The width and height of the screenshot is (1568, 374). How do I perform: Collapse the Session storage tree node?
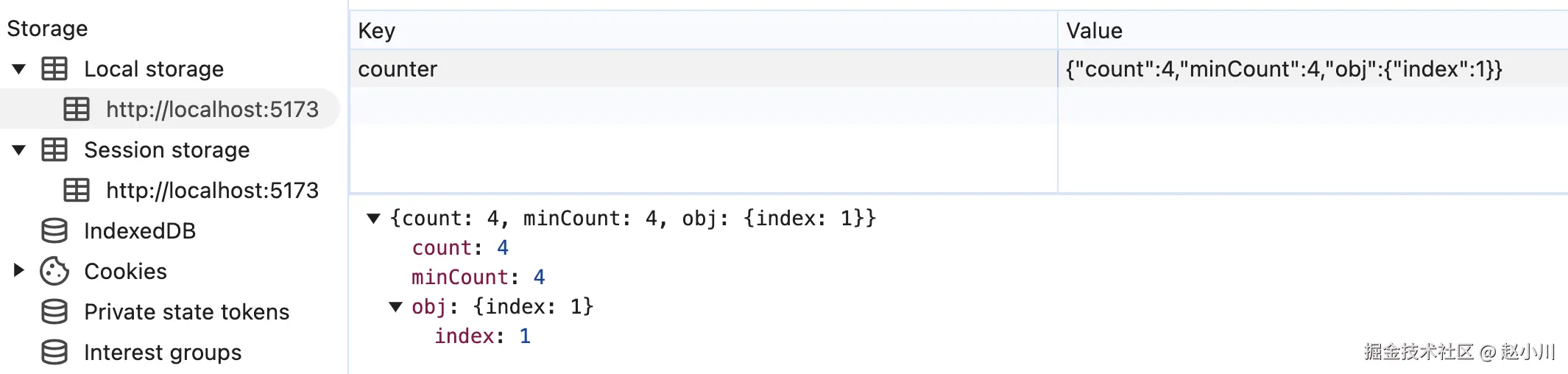coord(19,150)
